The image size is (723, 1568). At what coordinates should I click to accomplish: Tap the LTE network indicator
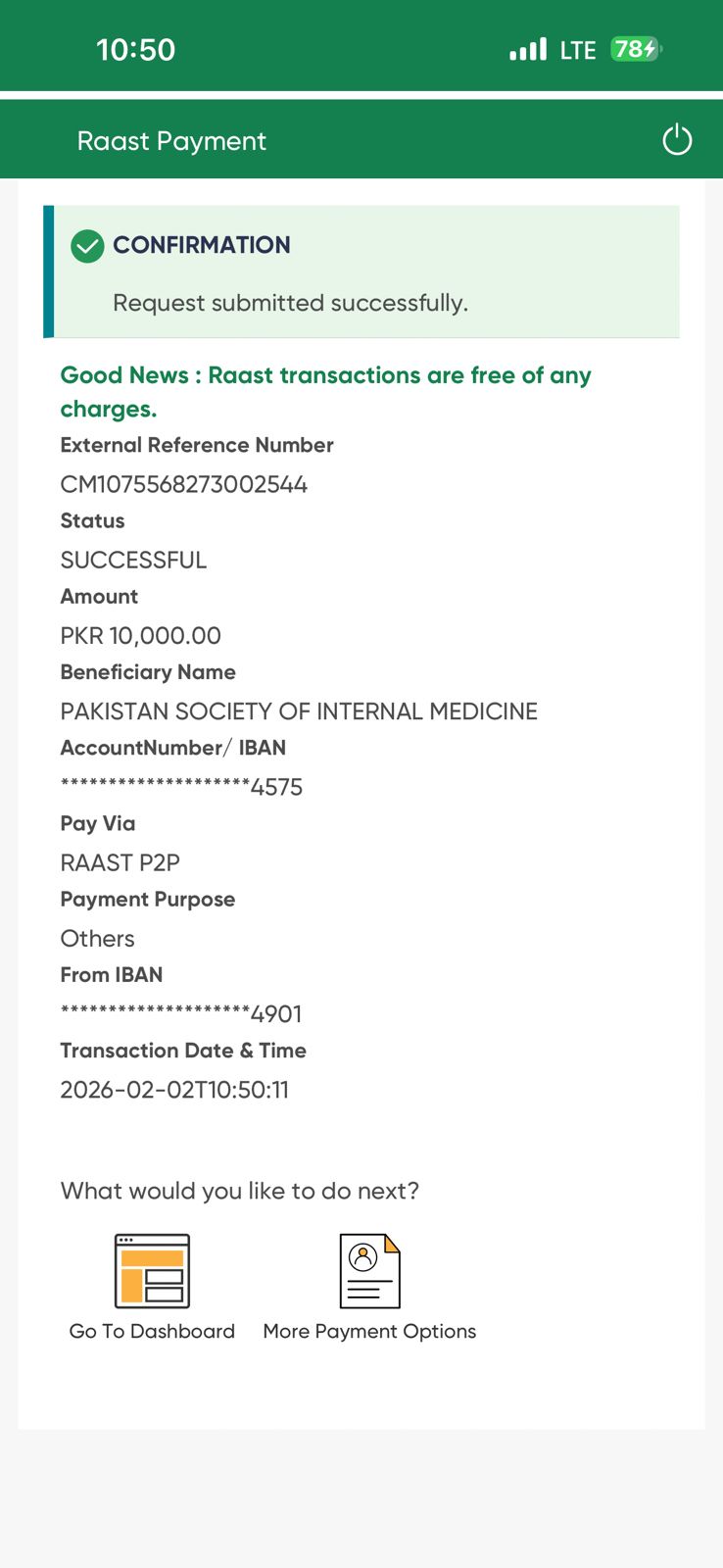578,50
